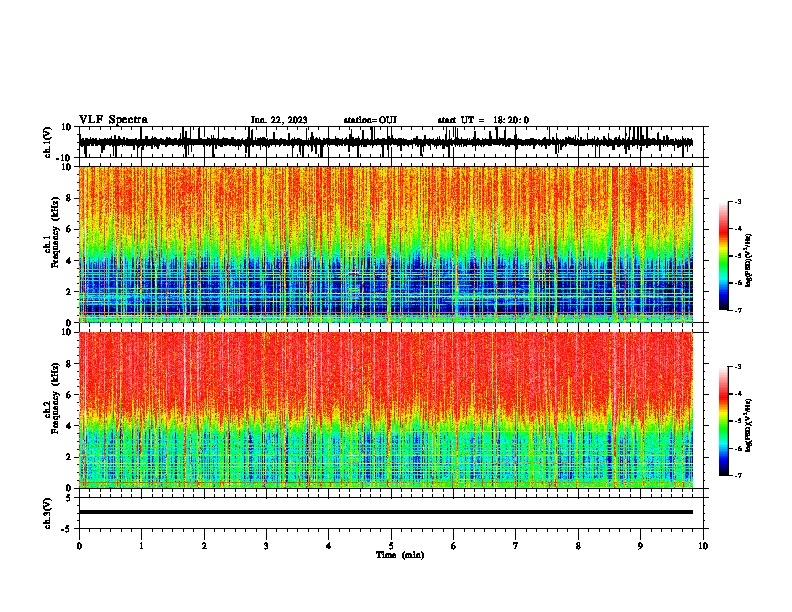
Task: Select the "start UT = 18:20:0" text
Action: point(483,120)
